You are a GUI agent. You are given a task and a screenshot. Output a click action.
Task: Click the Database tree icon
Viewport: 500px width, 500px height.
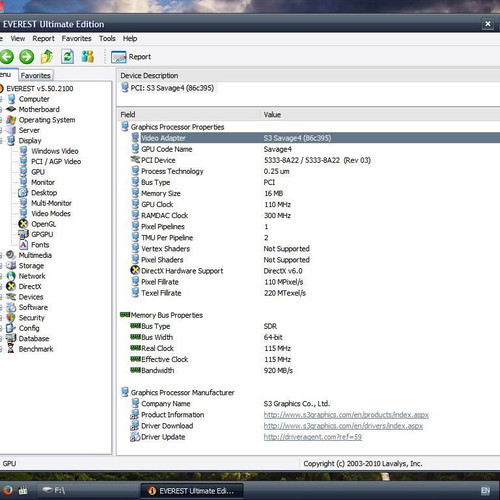pyautogui.click(x=11, y=338)
